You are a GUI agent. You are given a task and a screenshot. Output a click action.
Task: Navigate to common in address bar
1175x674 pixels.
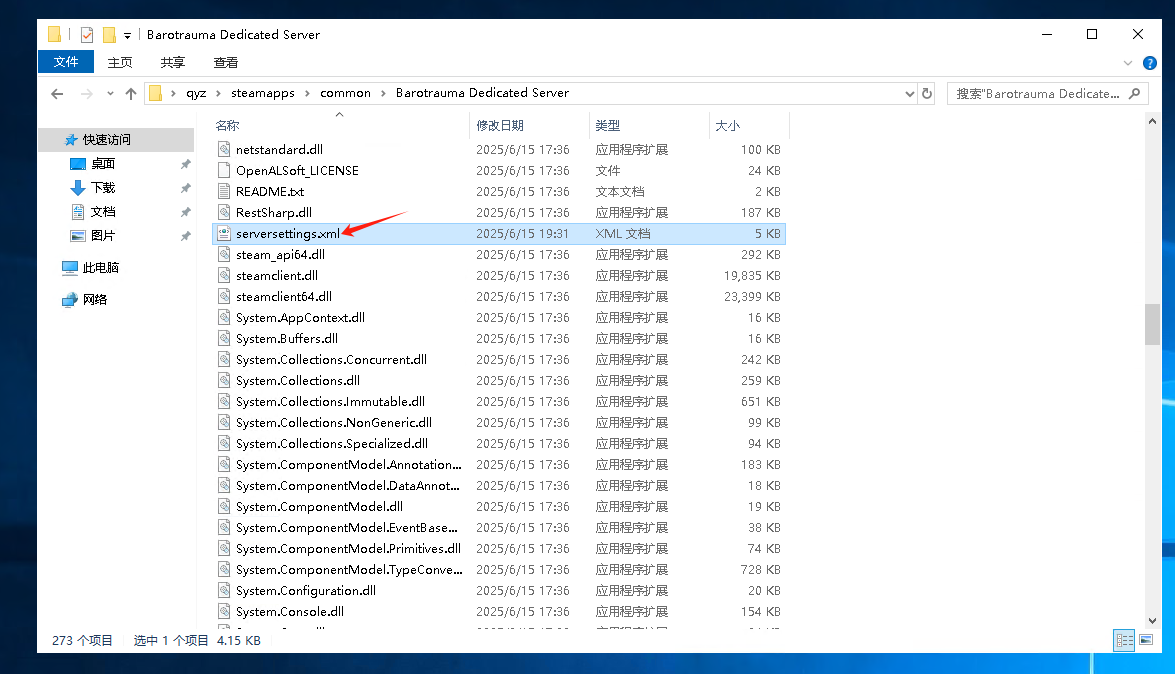click(x=345, y=93)
